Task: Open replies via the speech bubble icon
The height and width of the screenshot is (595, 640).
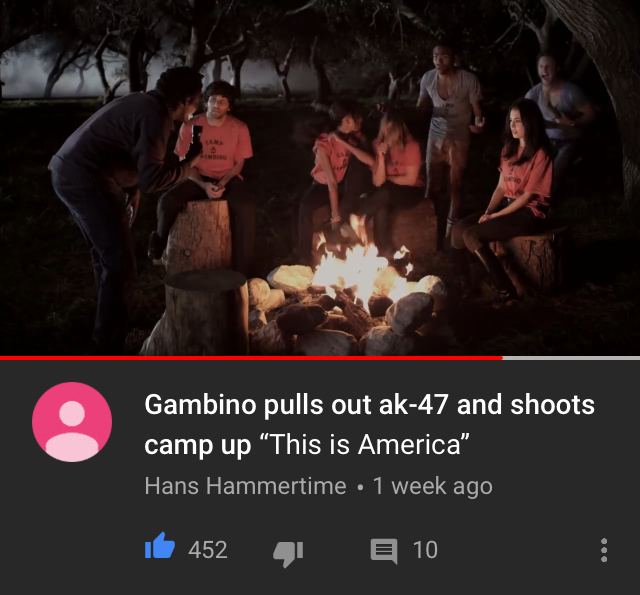Action: tap(384, 551)
